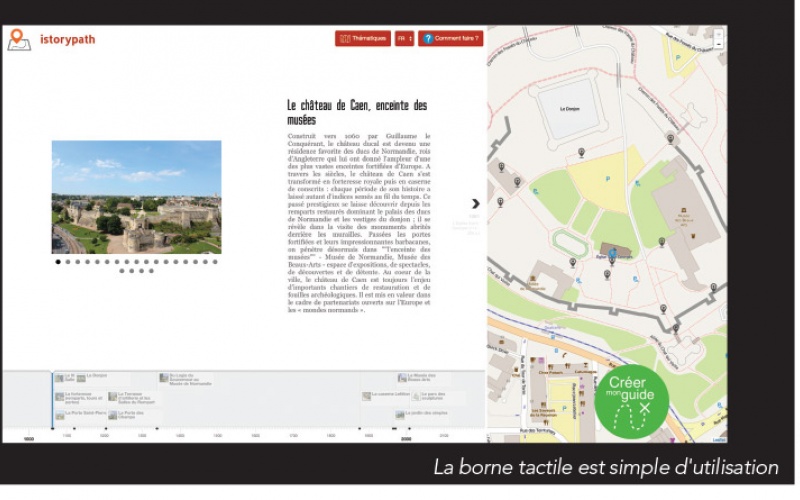
Task: Click the Thématiques map icon inside the button
Action: tap(345, 39)
